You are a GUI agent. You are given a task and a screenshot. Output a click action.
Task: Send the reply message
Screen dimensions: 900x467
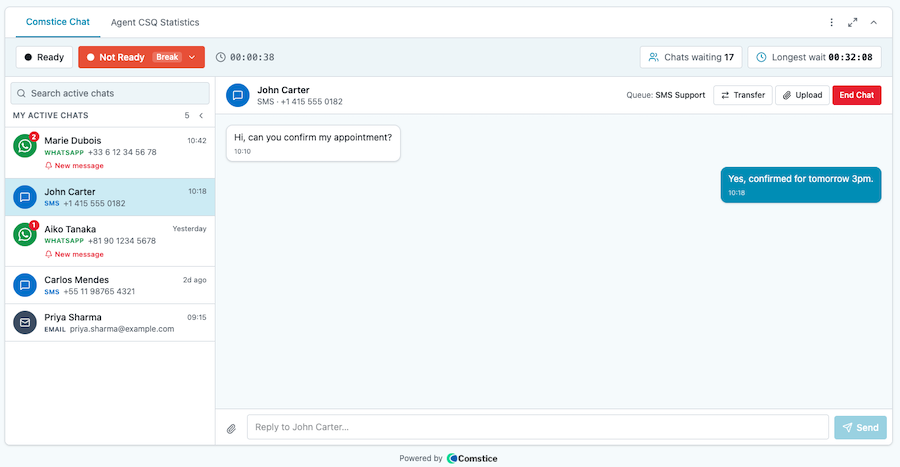tap(860, 427)
